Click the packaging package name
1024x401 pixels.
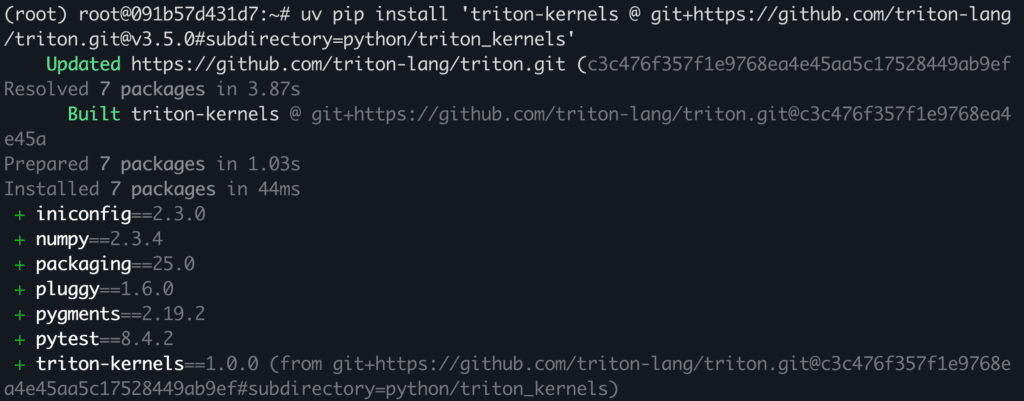coord(83,264)
